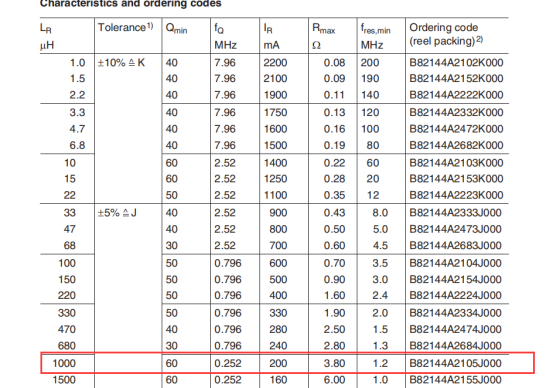This screenshot has height=388, width=554.
Task: Click the Qmin column header
Action: point(176,28)
